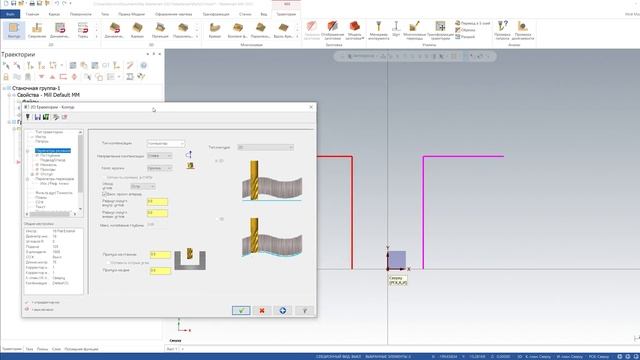Open the Конт. вершины tip compensation dropdown
This screenshot has height=360, width=640.
click(159, 168)
